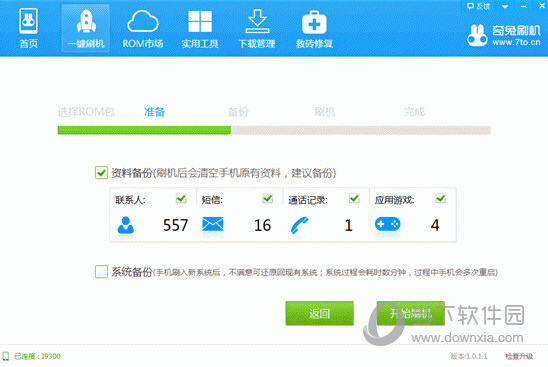The image size is (548, 367).
Task: Click the connected phone status icon
Action: tap(6, 356)
